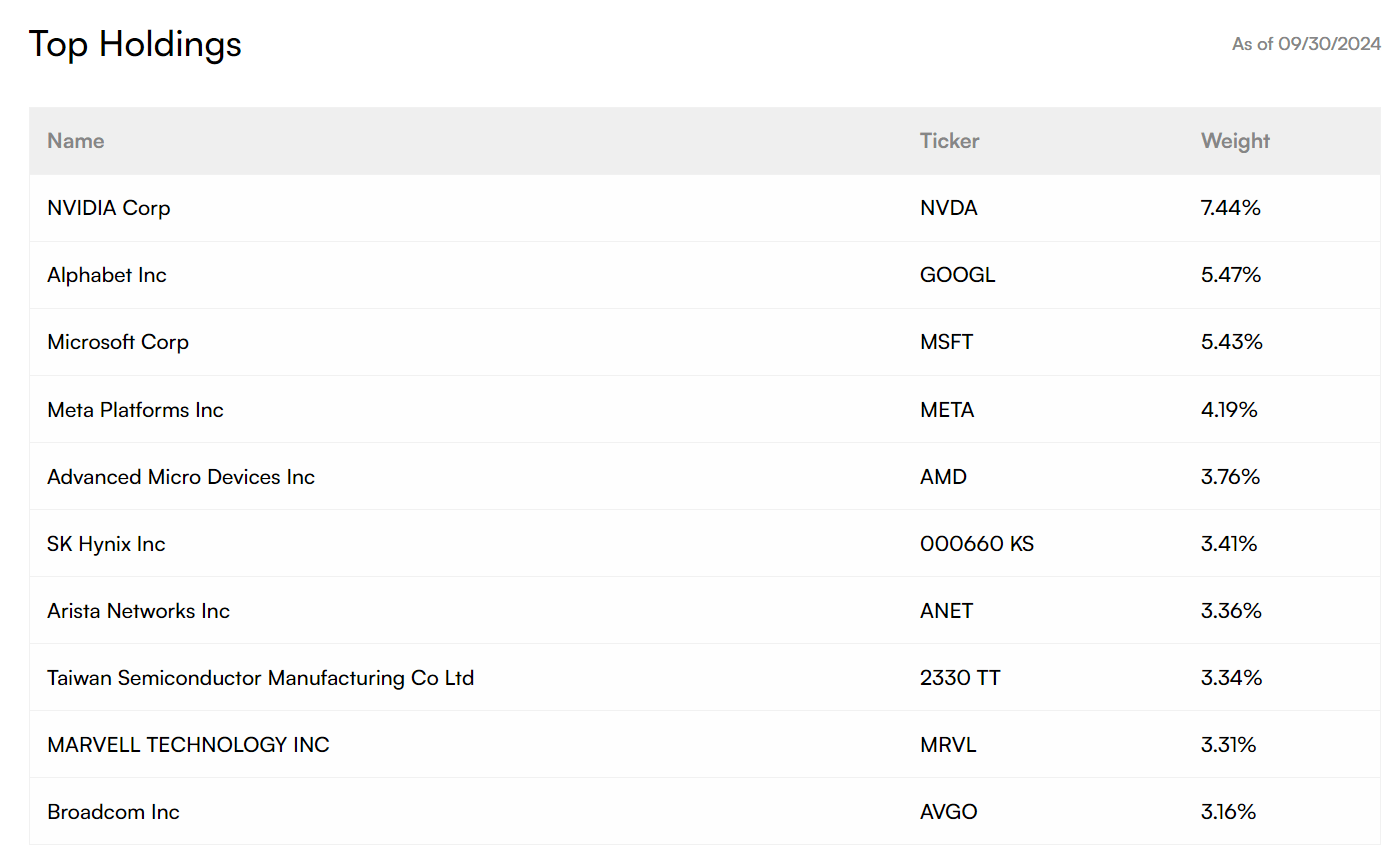
Task: Click the 000660 KS ticker
Action: (976, 544)
